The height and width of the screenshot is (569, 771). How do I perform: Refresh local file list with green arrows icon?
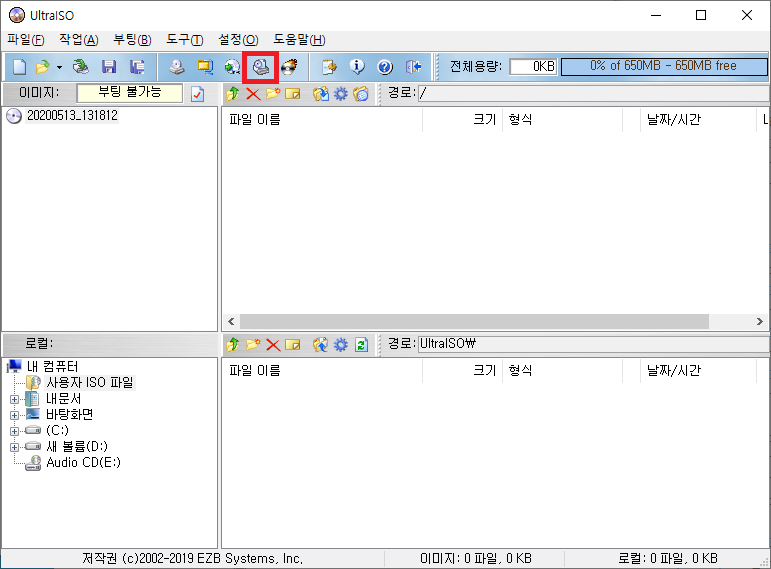(361, 345)
